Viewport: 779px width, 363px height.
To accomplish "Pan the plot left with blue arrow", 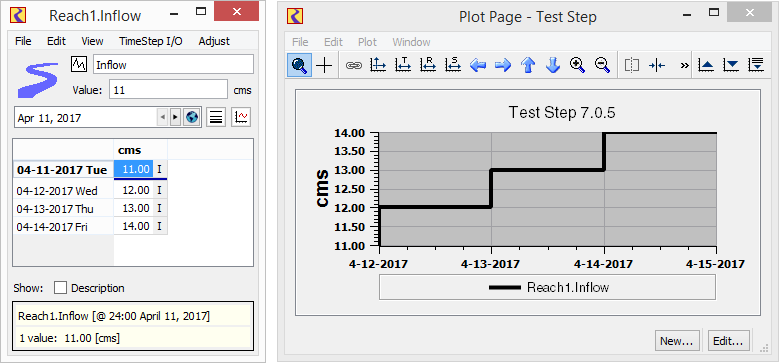I will (478, 65).
